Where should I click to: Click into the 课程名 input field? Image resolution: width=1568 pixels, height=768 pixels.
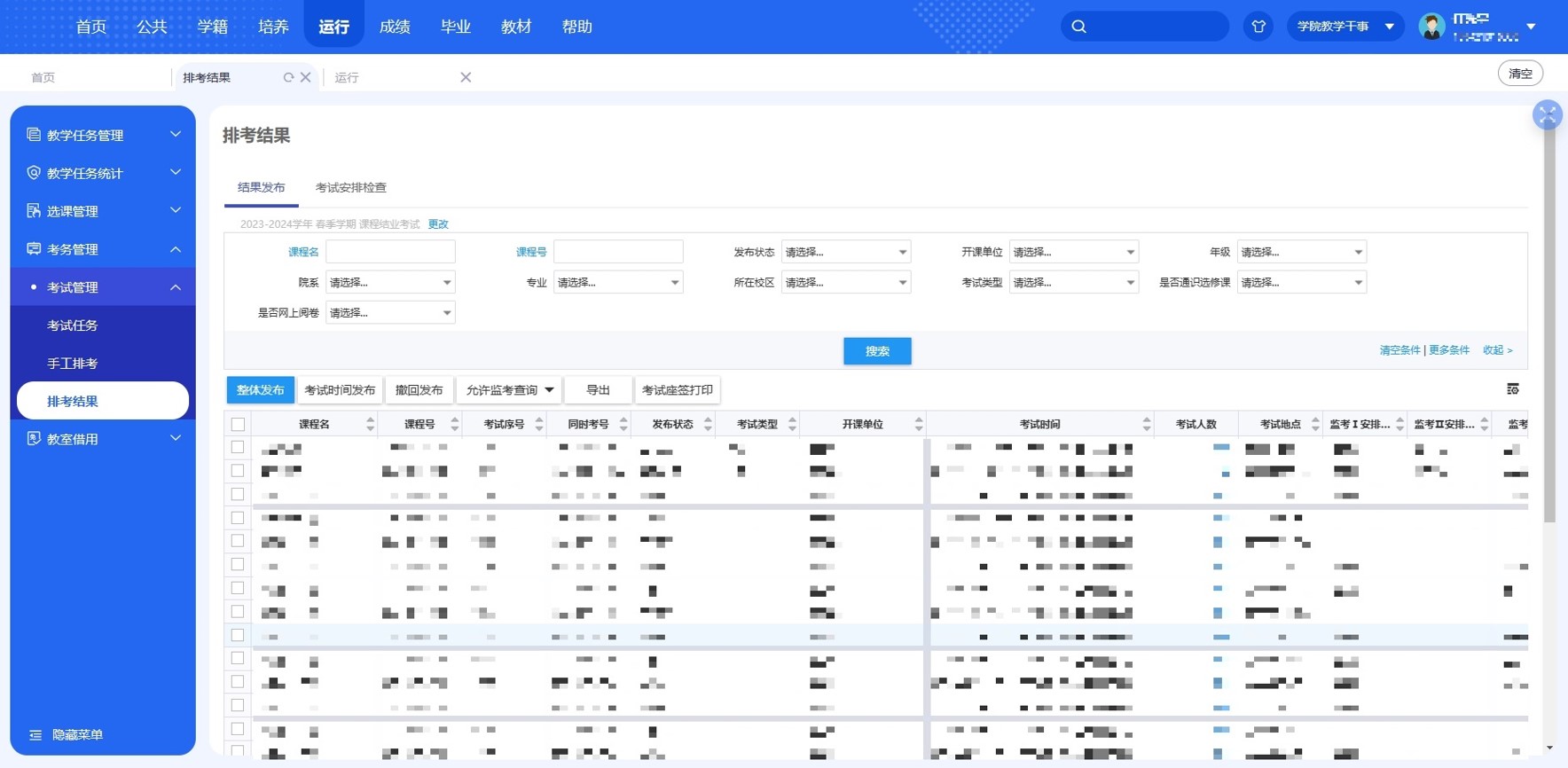pyautogui.click(x=390, y=252)
